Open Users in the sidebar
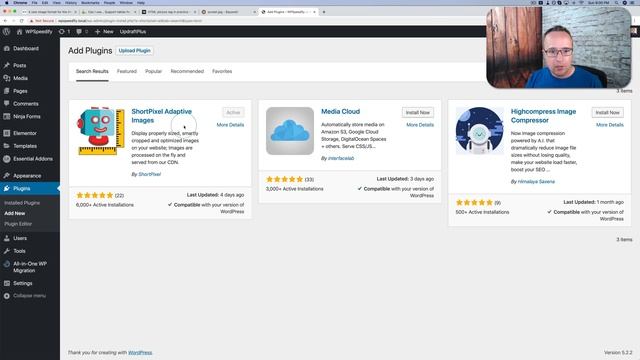 point(20,238)
